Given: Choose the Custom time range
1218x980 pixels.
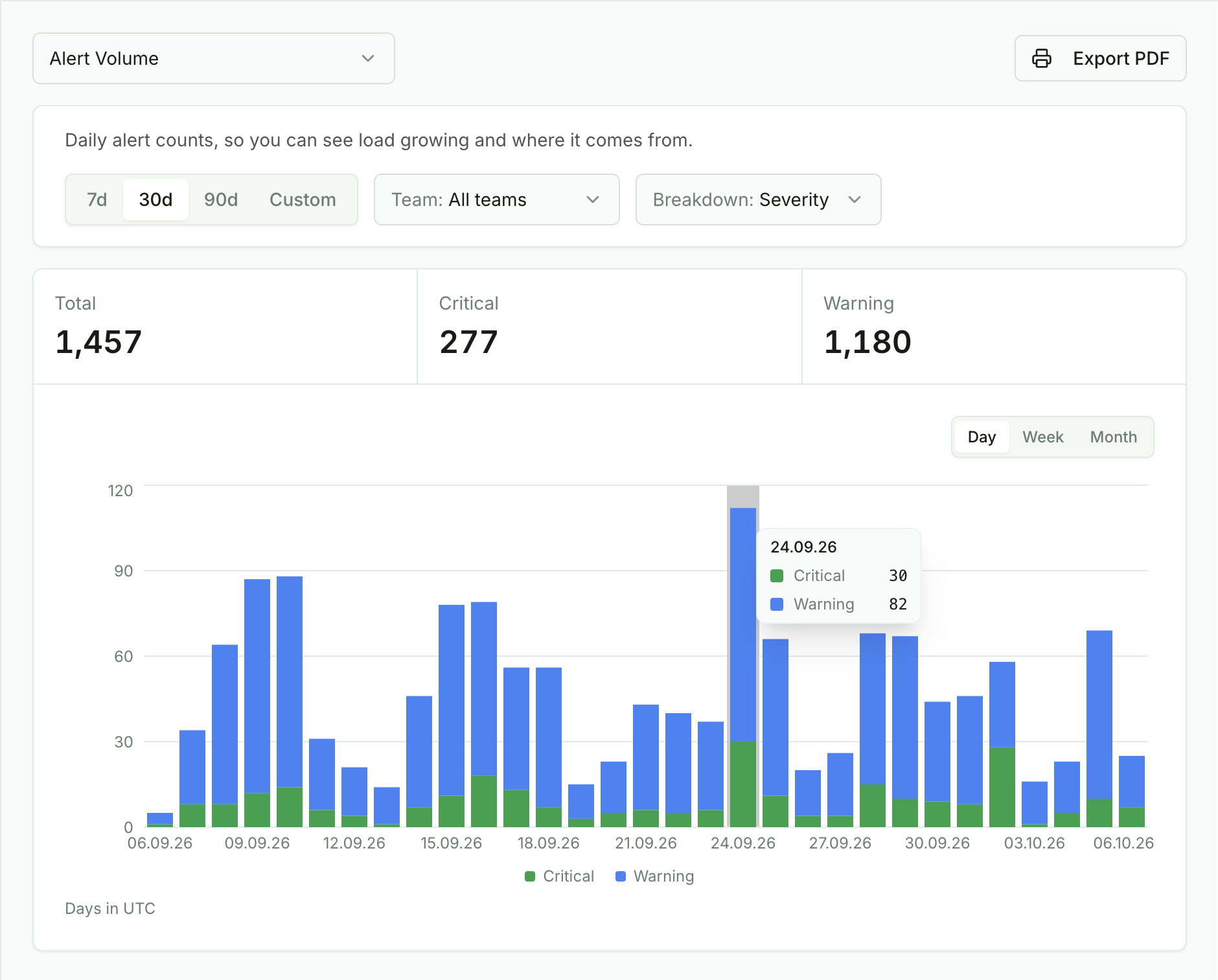Looking at the screenshot, I should [303, 199].
